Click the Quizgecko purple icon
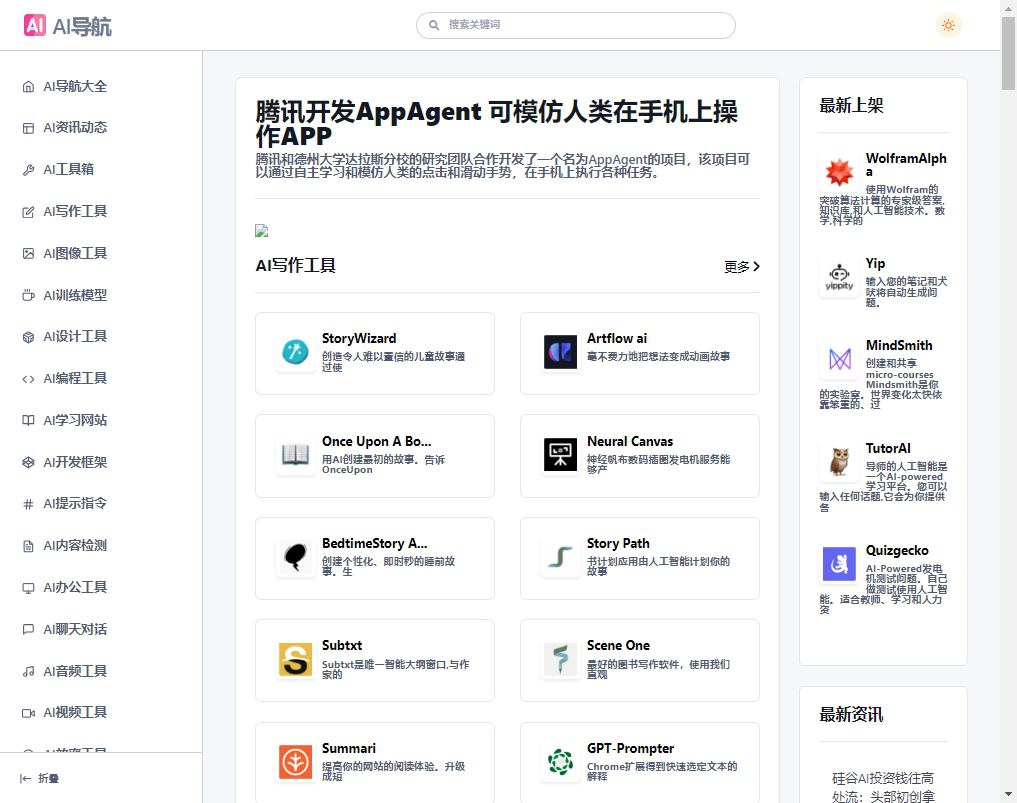This screenshot has height=803, width=1017. [839, 564]
